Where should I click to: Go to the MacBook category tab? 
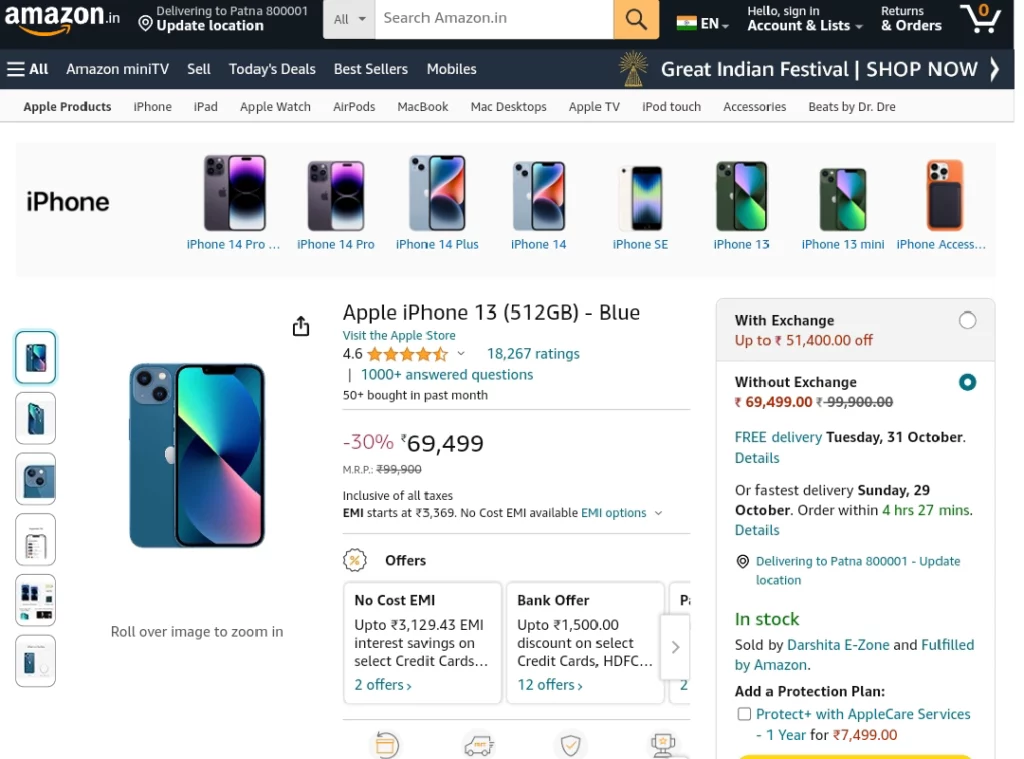click(x=423, y=106)
